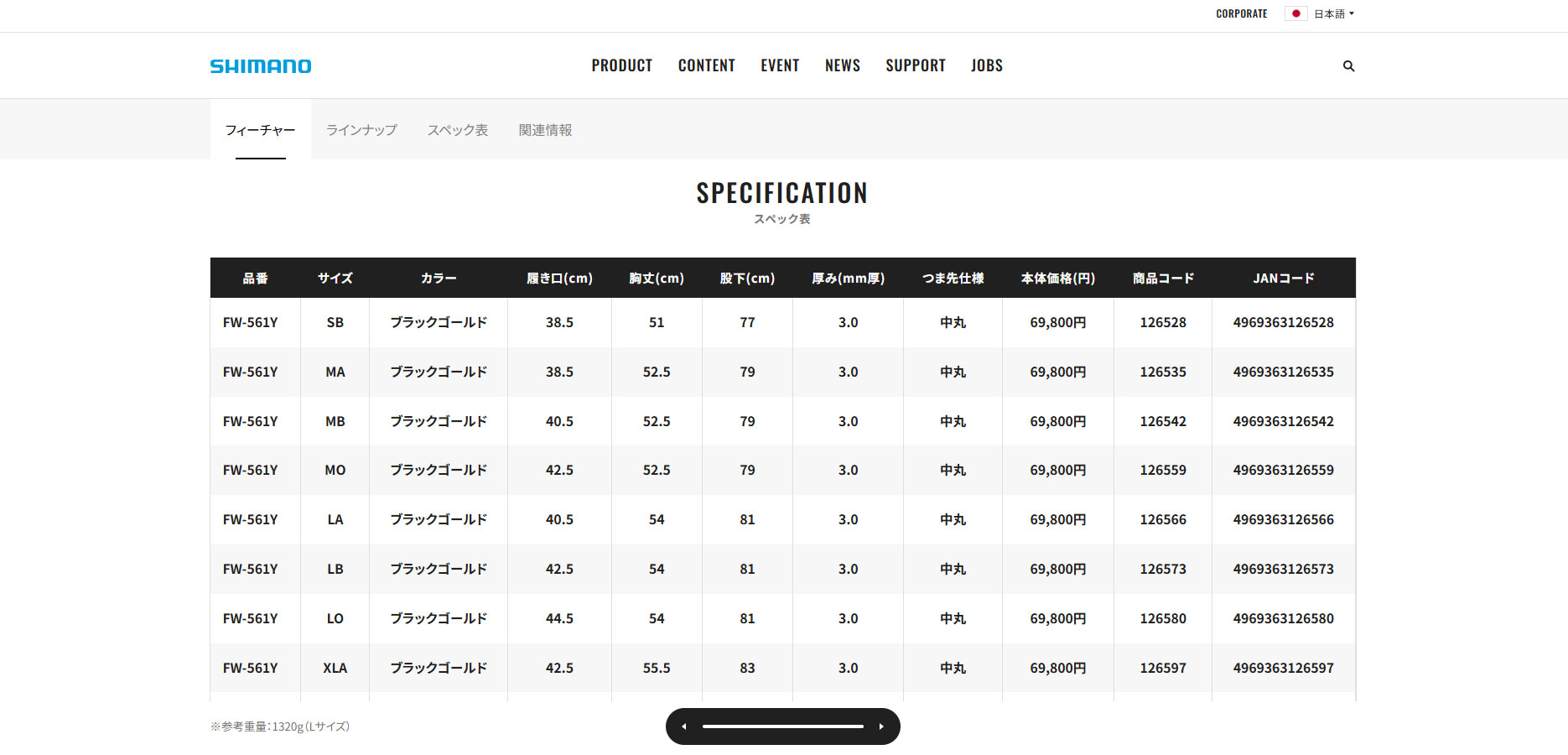Screen dimensions: 1568x755
Task: Click the SHIMANO logo
Action: point(260,65)
